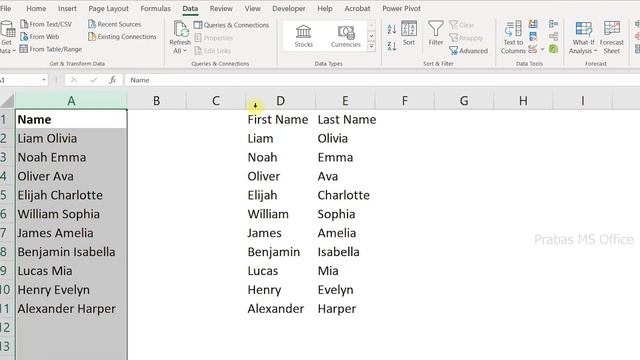Select cell with Elijah Charlotte

(71, 195)
